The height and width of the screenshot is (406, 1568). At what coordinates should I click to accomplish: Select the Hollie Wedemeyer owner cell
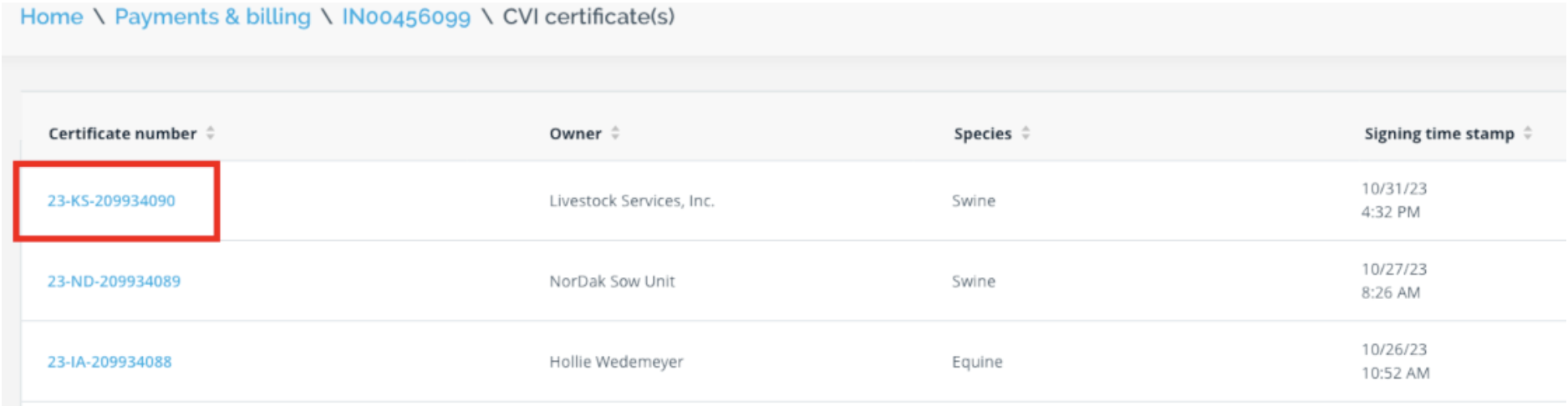tap(616, 362)
